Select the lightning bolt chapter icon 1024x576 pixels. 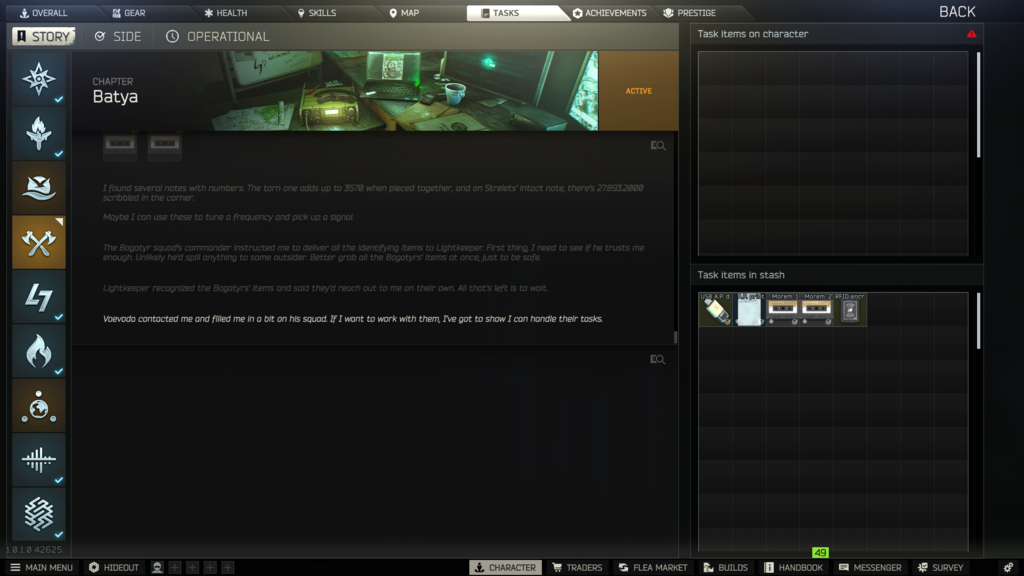click(39, 297)
